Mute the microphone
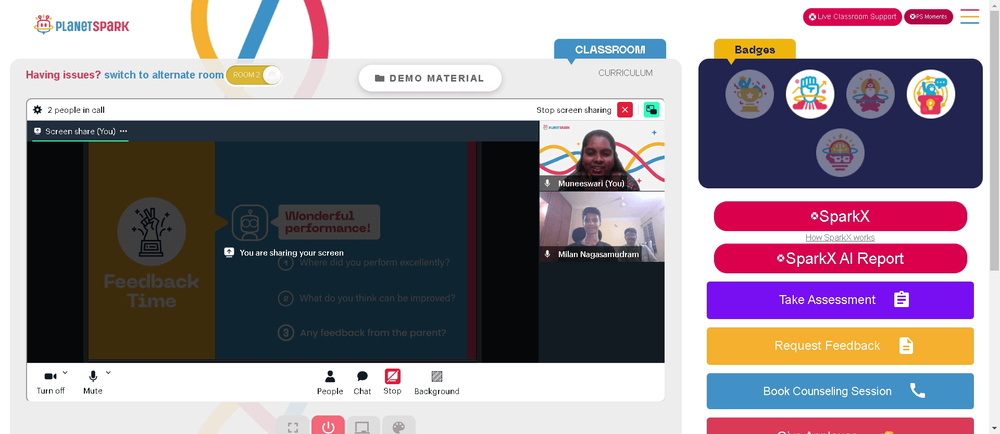This screenshot has height=434, width=1000. [92, 382]
